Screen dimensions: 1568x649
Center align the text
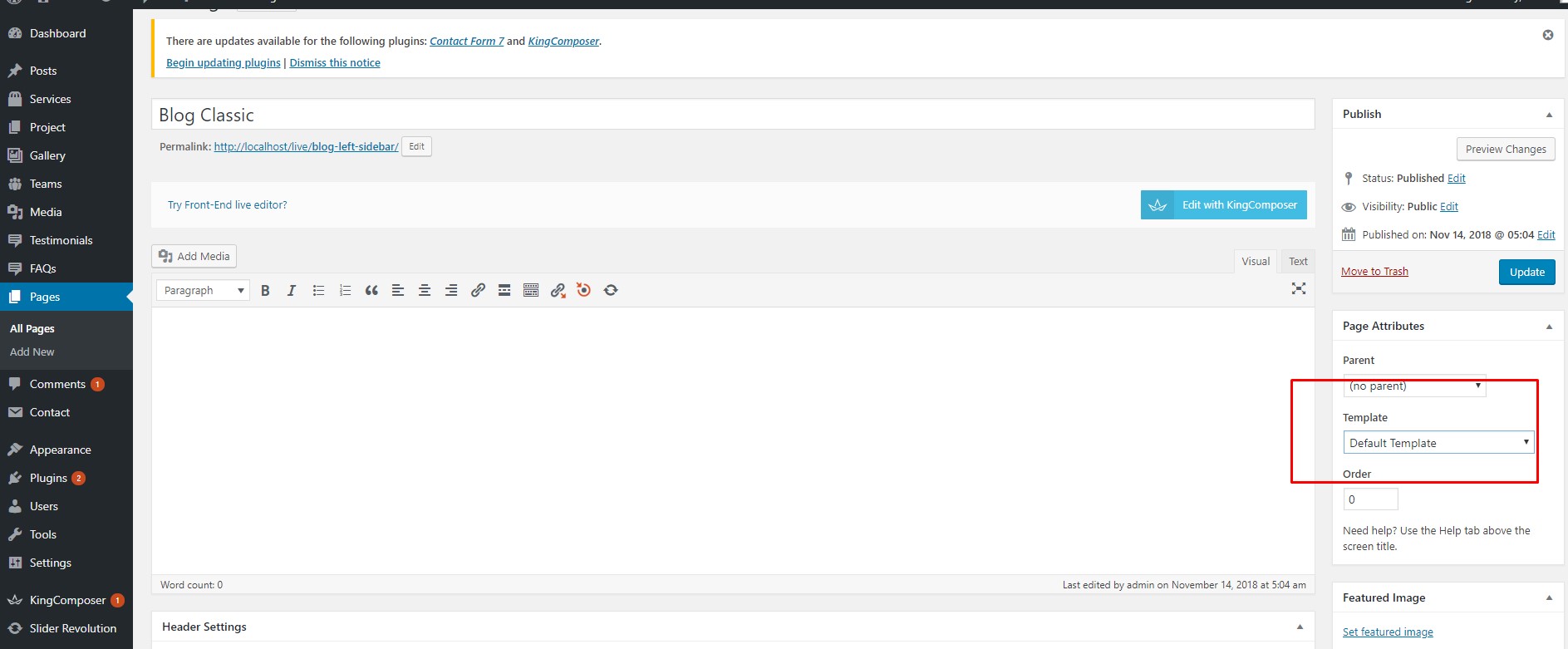pos(425,290)
